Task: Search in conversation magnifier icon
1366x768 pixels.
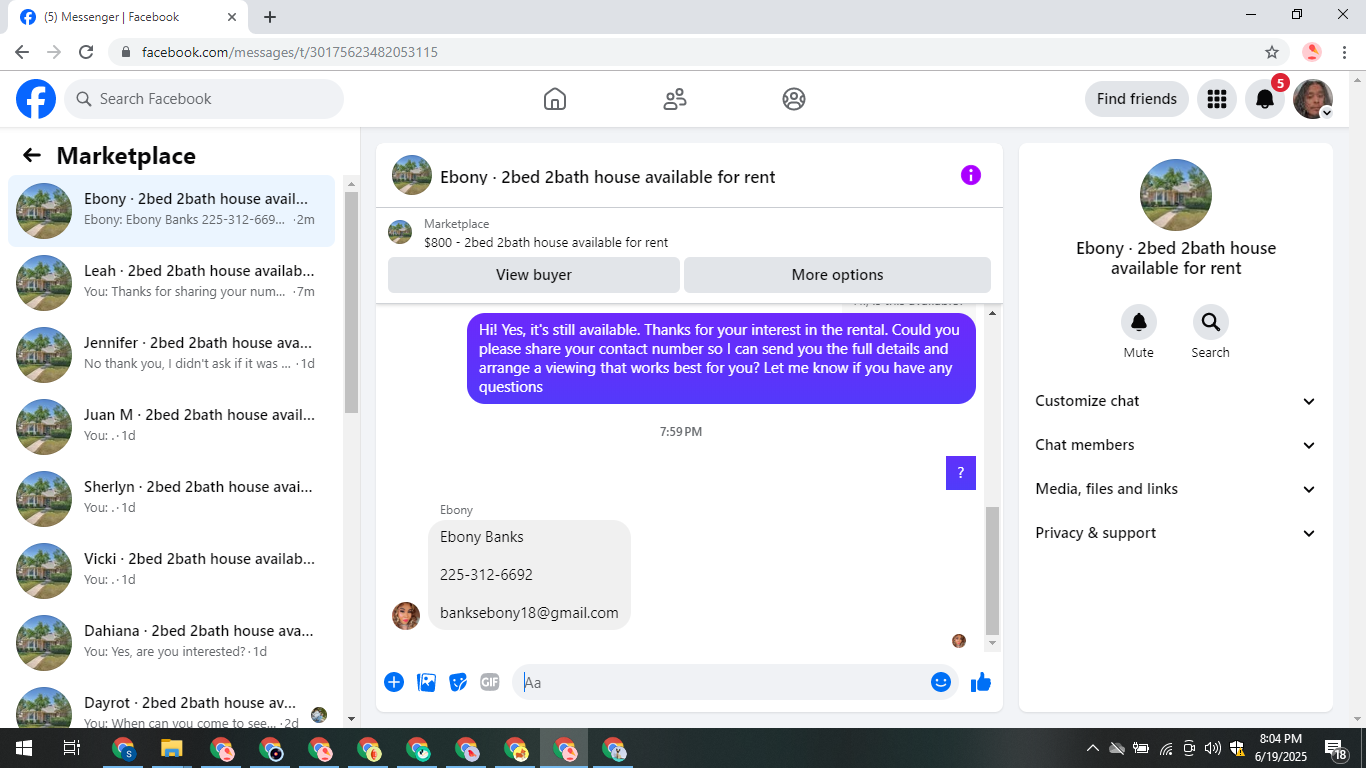Action: [1211, 322]
